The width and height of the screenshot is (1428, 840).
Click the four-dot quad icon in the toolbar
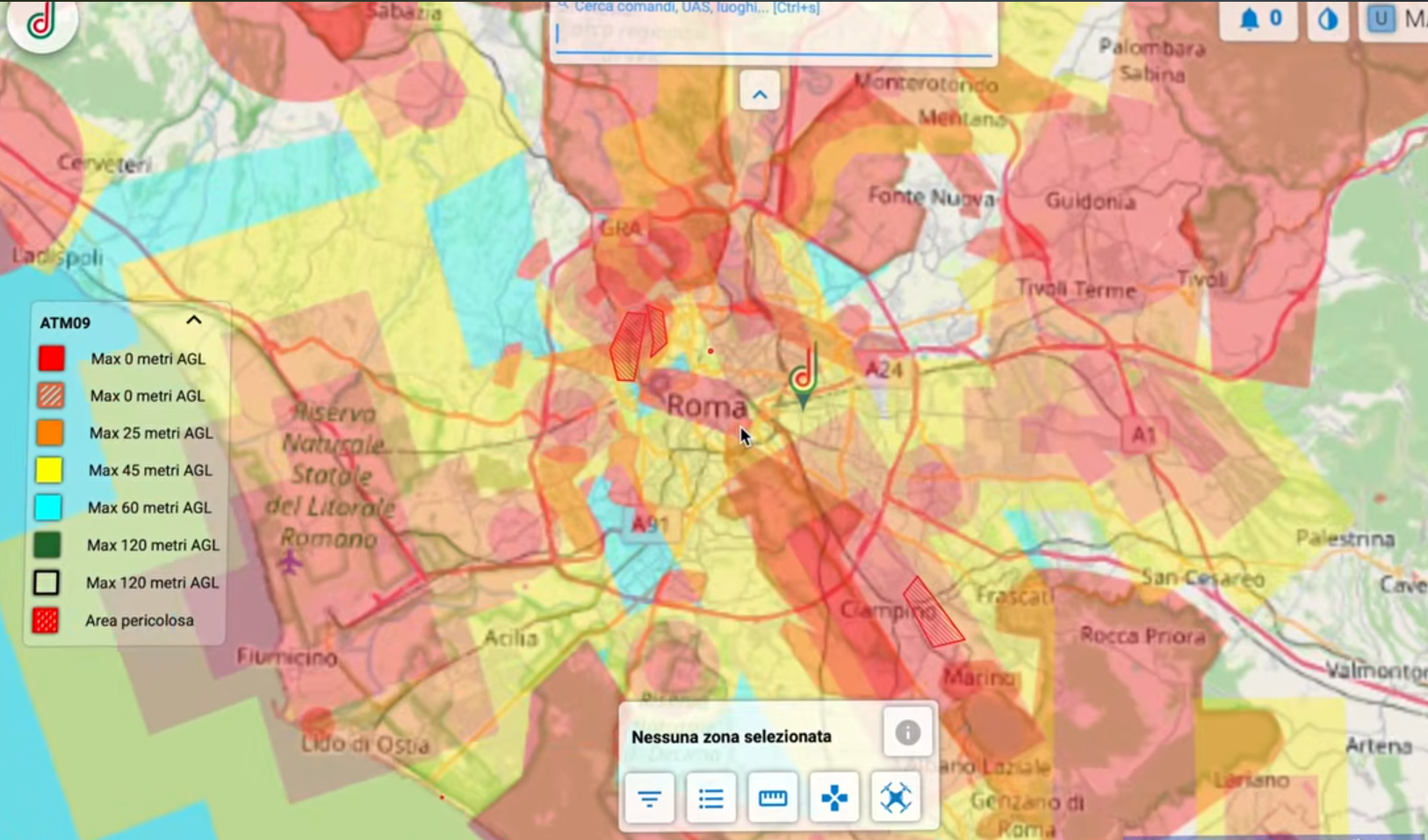(x=834, y=798)
